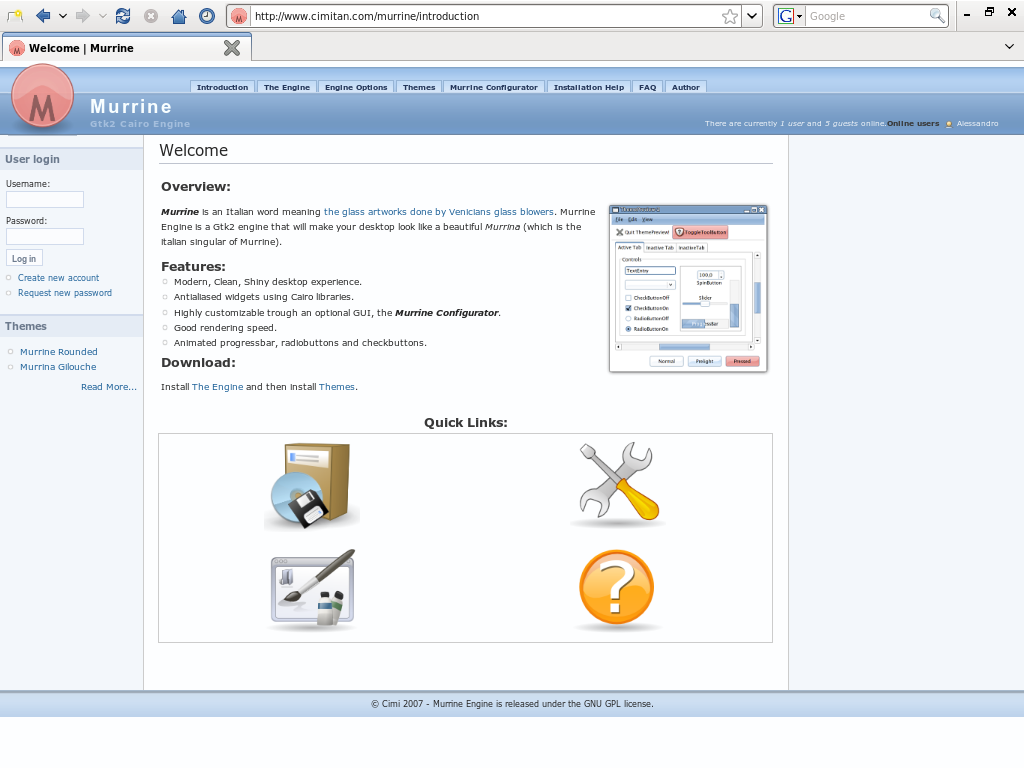The width and height of the screenshot is (1024, 768).
Task: Open the FAQ nav tab
Action: (648, 87)
